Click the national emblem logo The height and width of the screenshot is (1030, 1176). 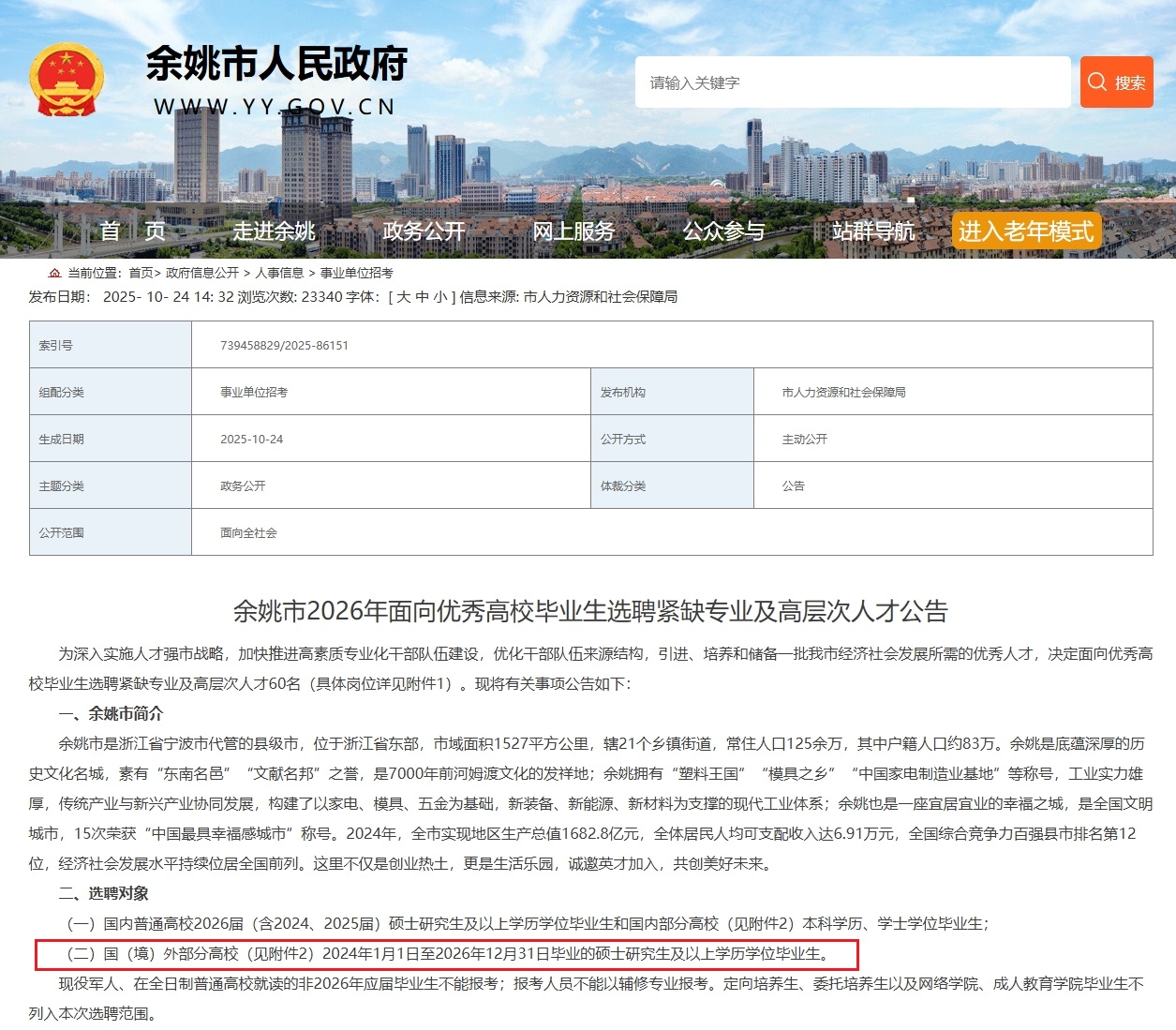(67, 80)
